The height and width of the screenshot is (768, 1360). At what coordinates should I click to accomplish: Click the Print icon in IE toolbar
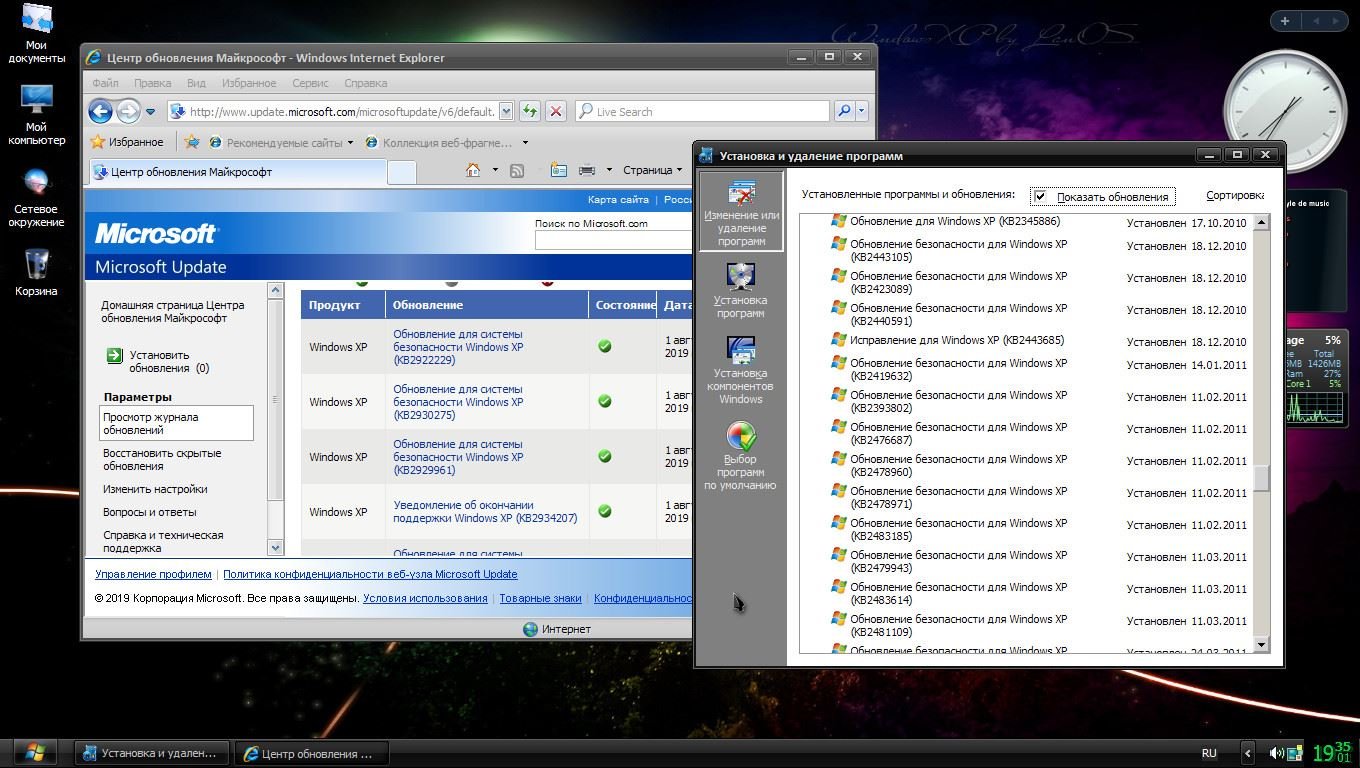(x=587, y=170)
